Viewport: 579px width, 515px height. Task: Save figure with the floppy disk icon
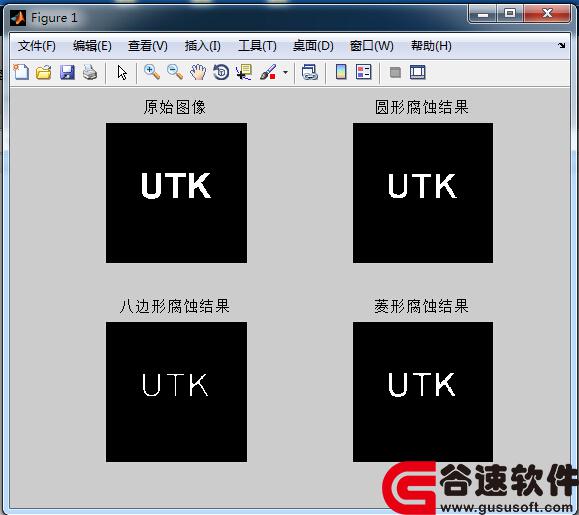[x=67, y=72]
